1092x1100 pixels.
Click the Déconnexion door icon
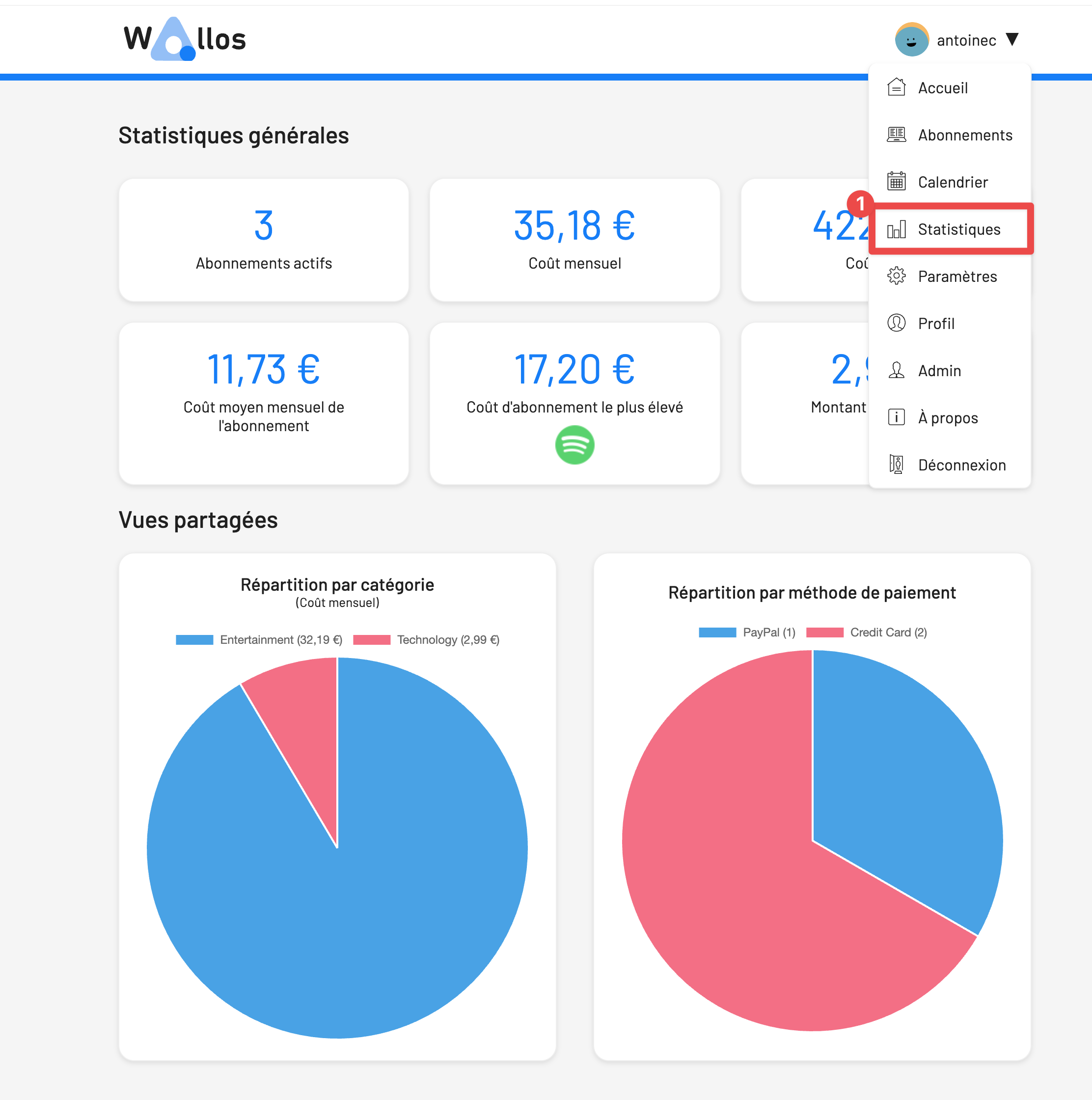tap(896, 465)
